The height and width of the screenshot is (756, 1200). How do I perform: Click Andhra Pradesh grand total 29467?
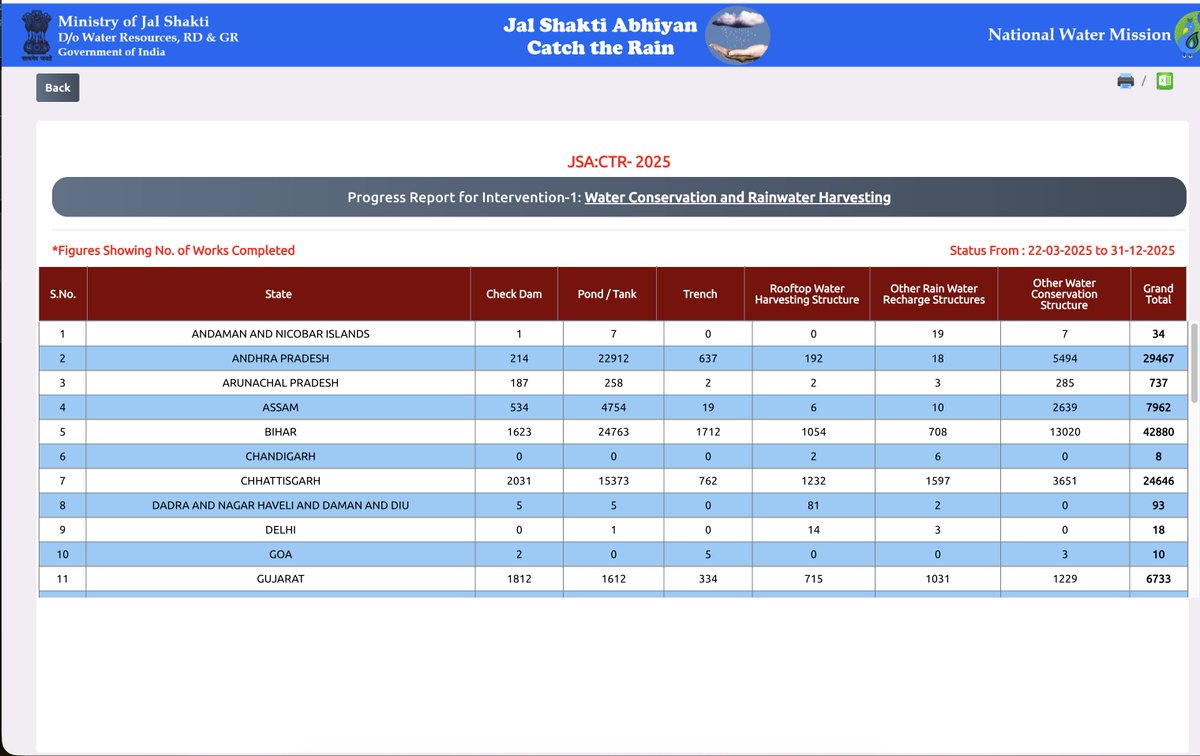coord(1158,358)
